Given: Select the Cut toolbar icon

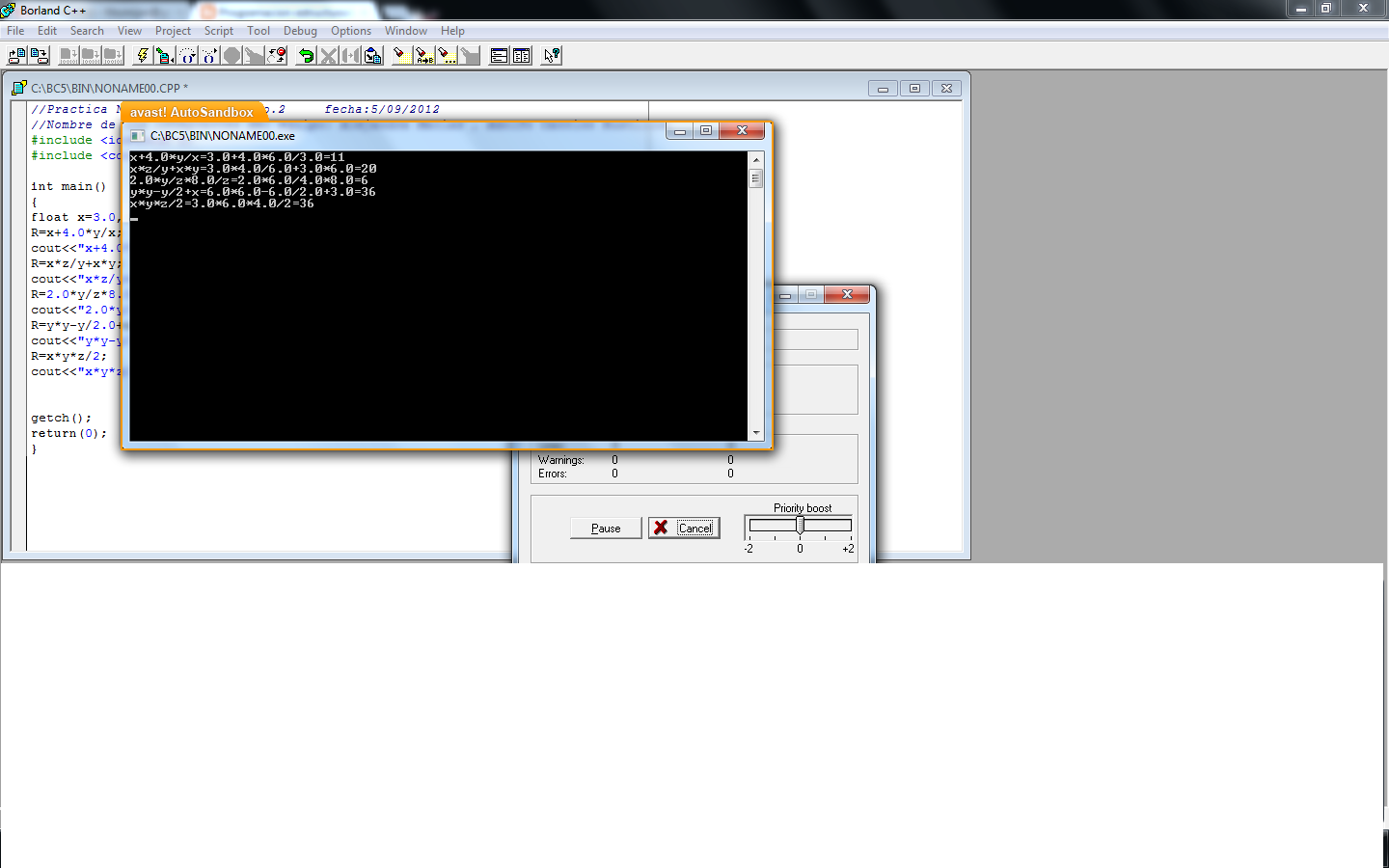Looking at the screenshot, I should tap(328, 55).
